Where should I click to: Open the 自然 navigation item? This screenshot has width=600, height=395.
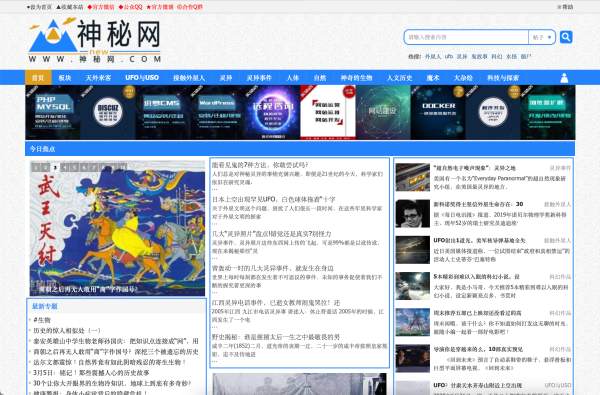pos(320,78)
